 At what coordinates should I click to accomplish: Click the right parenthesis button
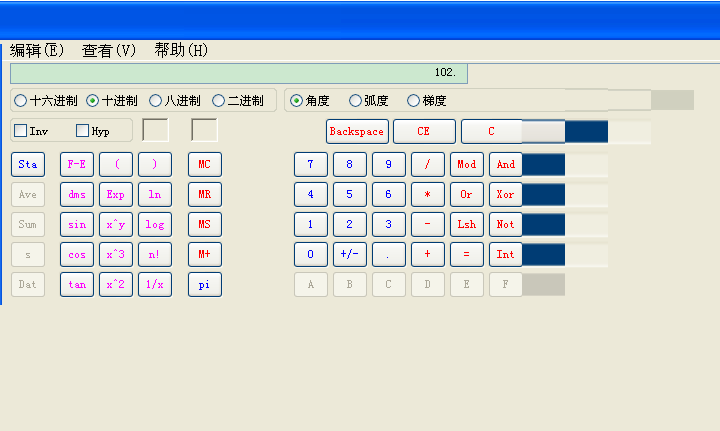155,164
